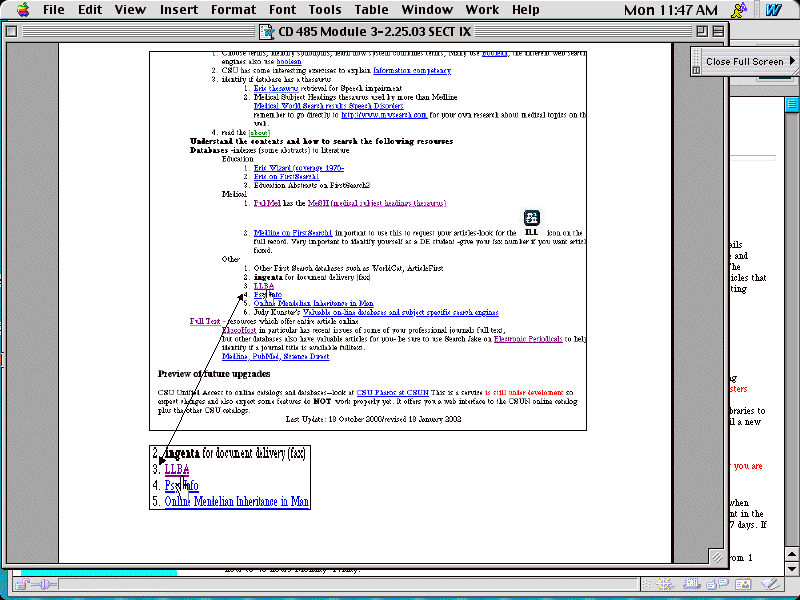This screenshot has height=600, width=800.
Task: Click 'Online Mendelian Inheritance in Man' in enlarged callout
Action: (236, 502)
